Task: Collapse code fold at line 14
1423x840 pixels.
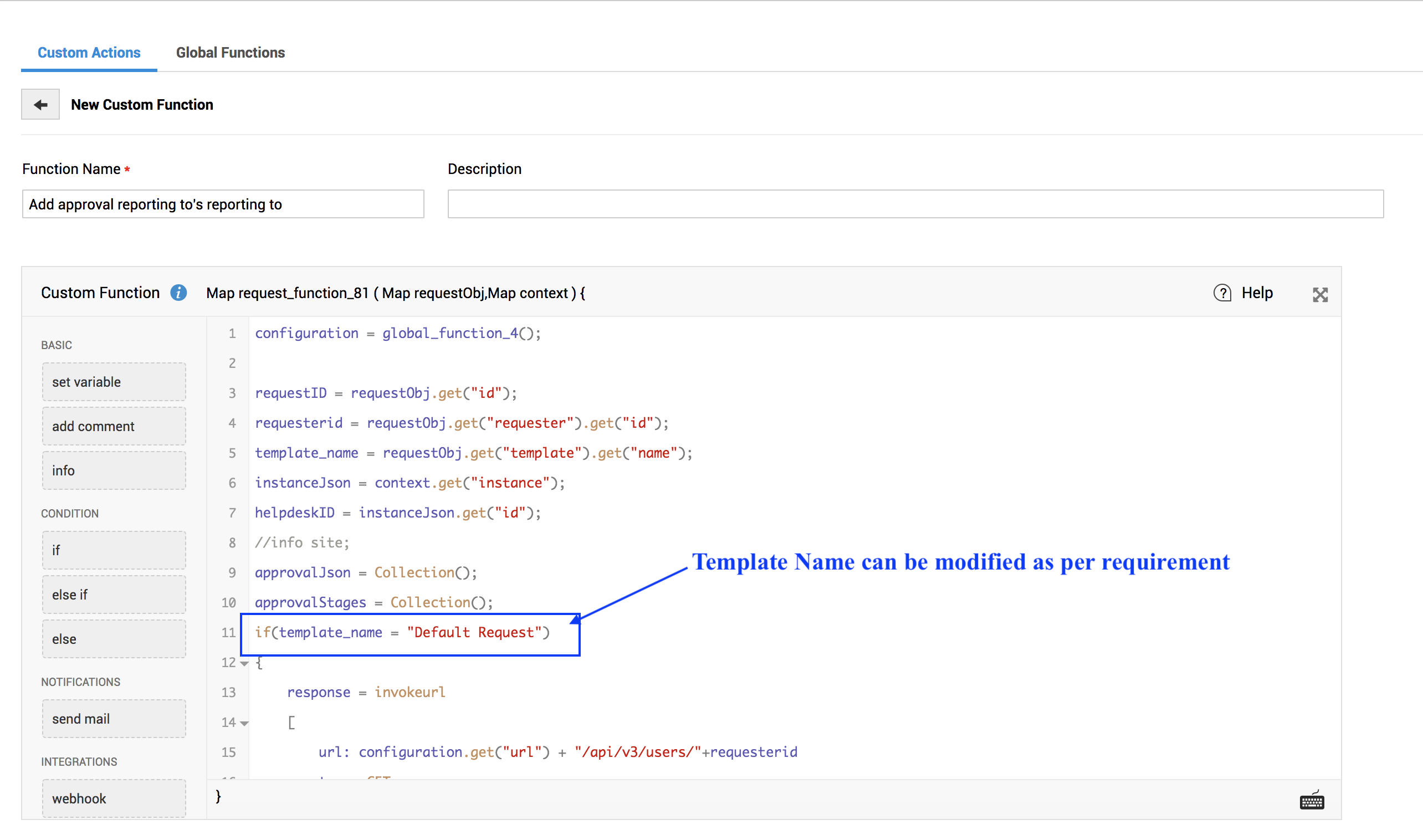Action: [244, 723]
